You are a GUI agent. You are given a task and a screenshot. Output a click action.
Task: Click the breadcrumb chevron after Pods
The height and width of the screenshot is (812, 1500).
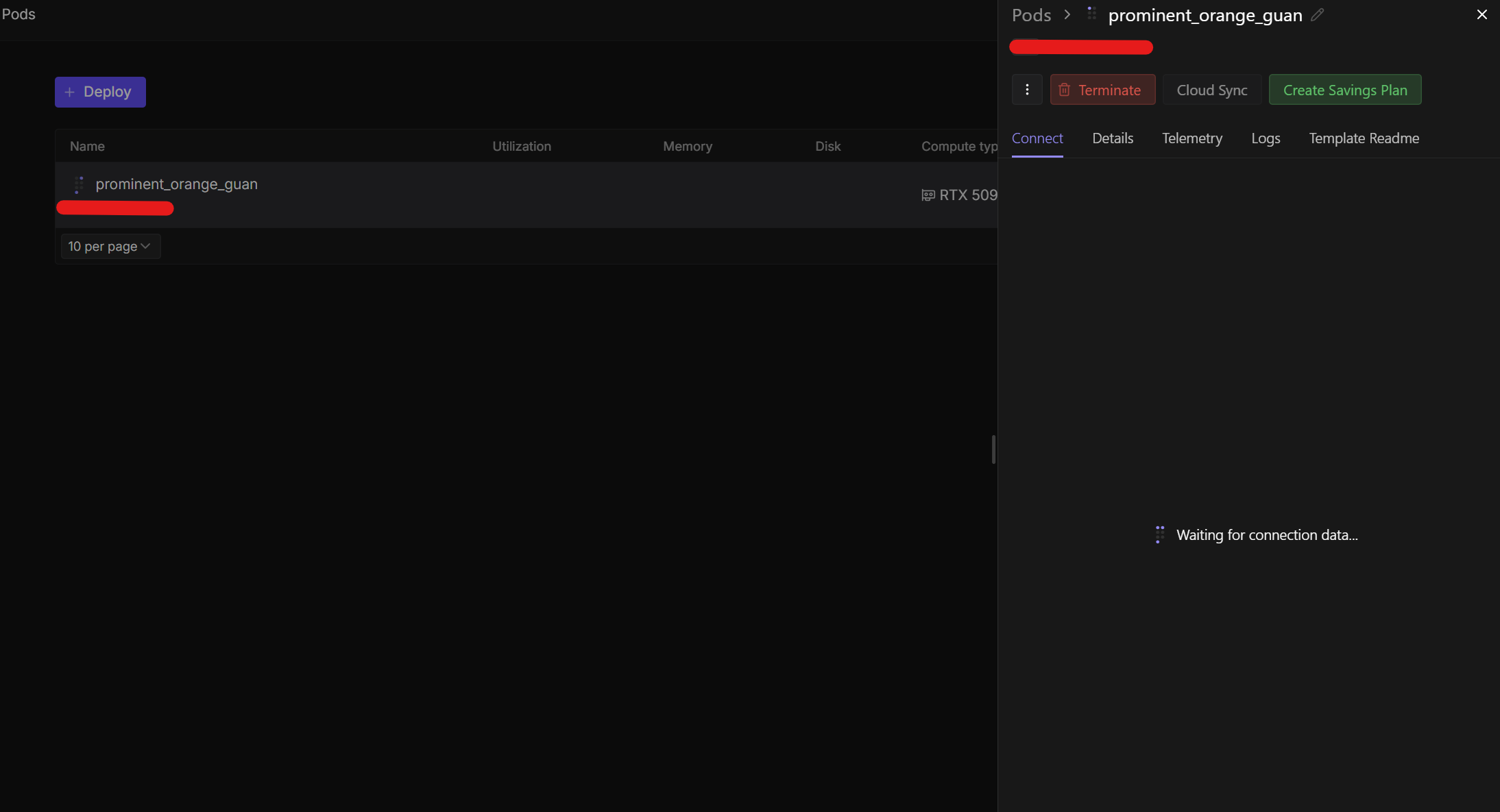point(1067,14)
